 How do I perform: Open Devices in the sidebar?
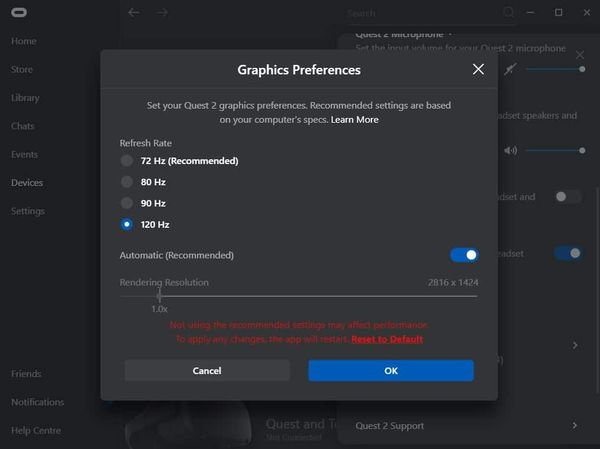27,183
